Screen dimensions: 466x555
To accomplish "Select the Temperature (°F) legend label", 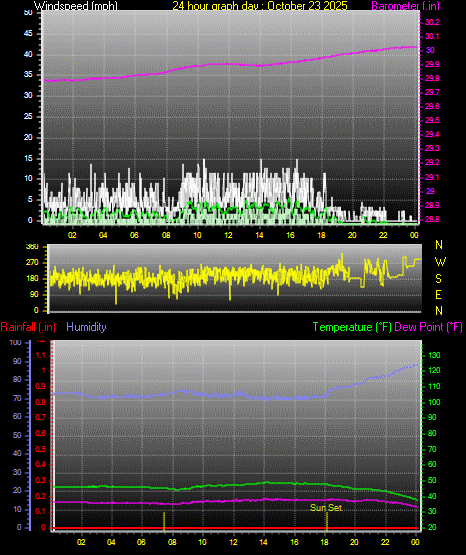I will pyautogui.click(x=352, y=327).
